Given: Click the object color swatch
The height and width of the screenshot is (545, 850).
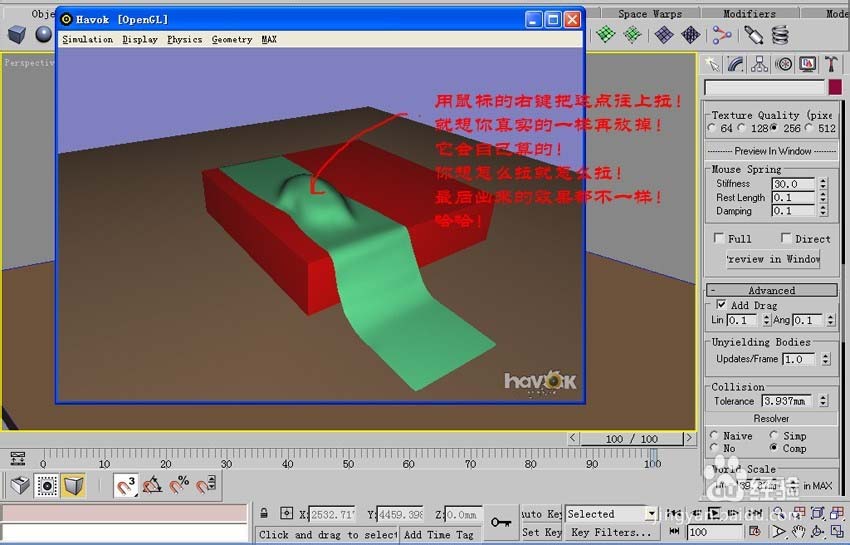Looking at the screenshot, I should coord(835,87).
